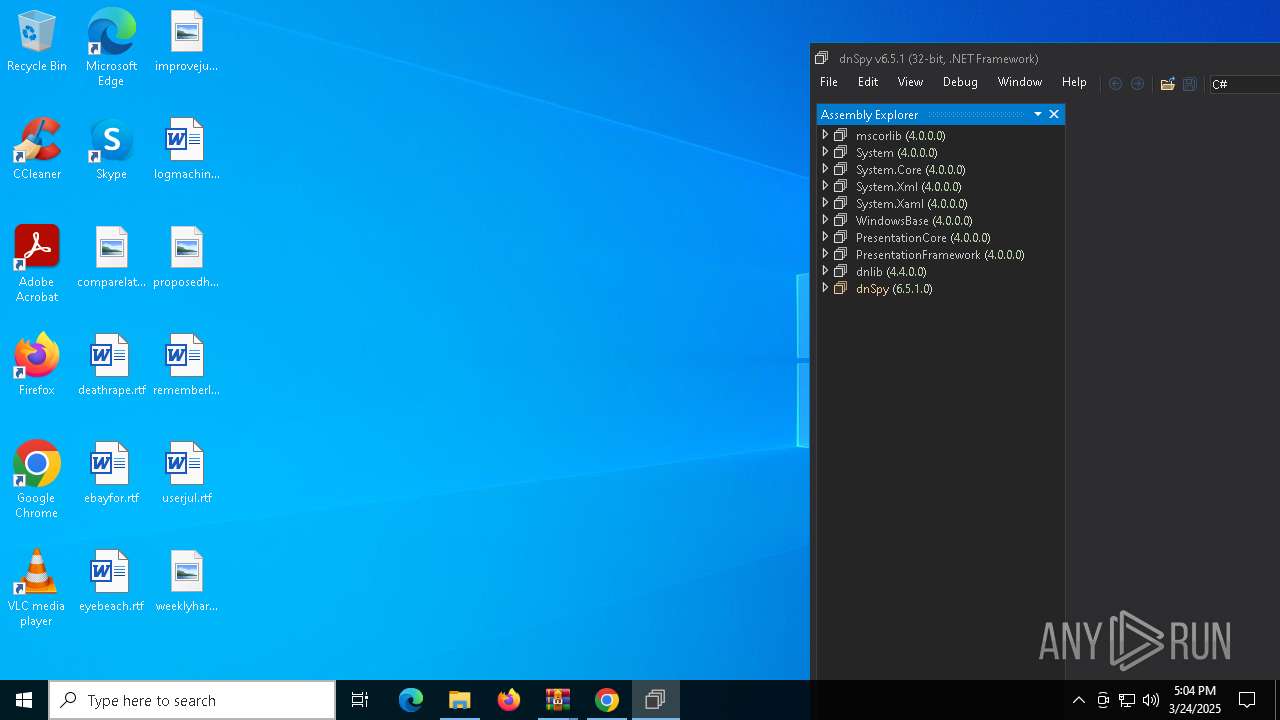Viewport: 1280px width, 720px height.
Task: Open the View menu in dnSpy
Action: coord(910,82)
